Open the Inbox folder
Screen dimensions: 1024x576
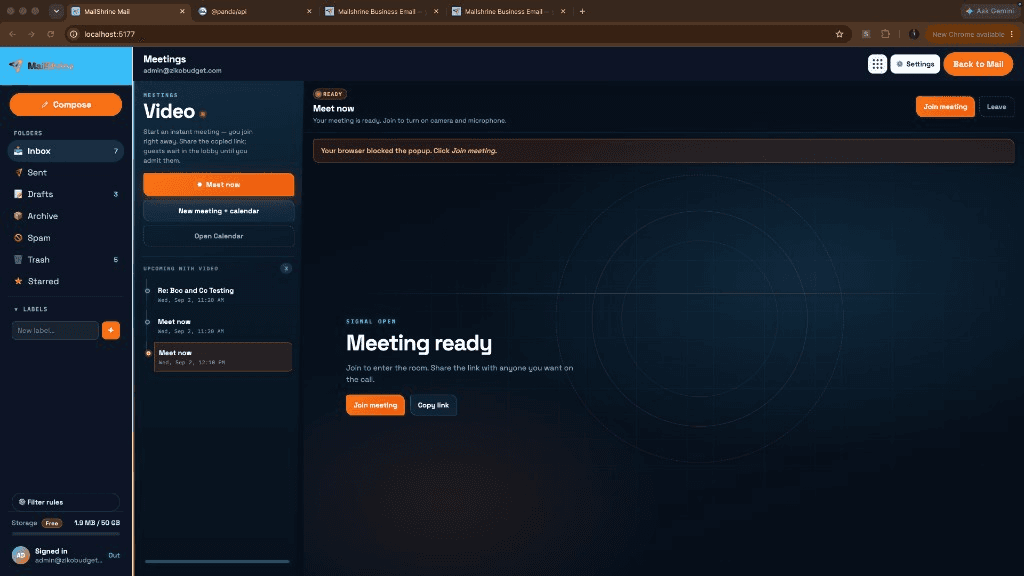pos(65,151)
